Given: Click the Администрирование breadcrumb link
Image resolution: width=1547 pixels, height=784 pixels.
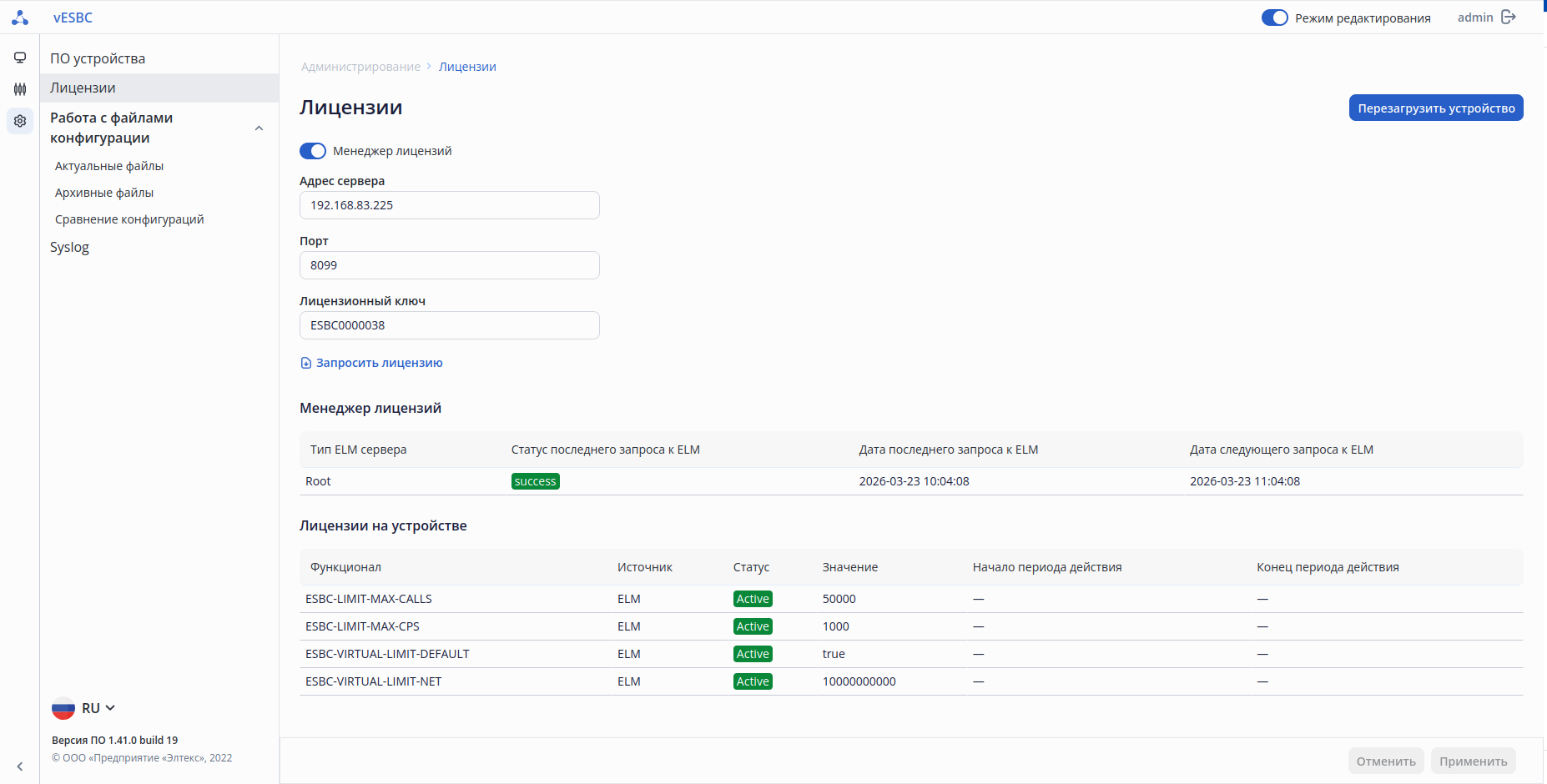Looking at the screenshot, I should 360,67.
